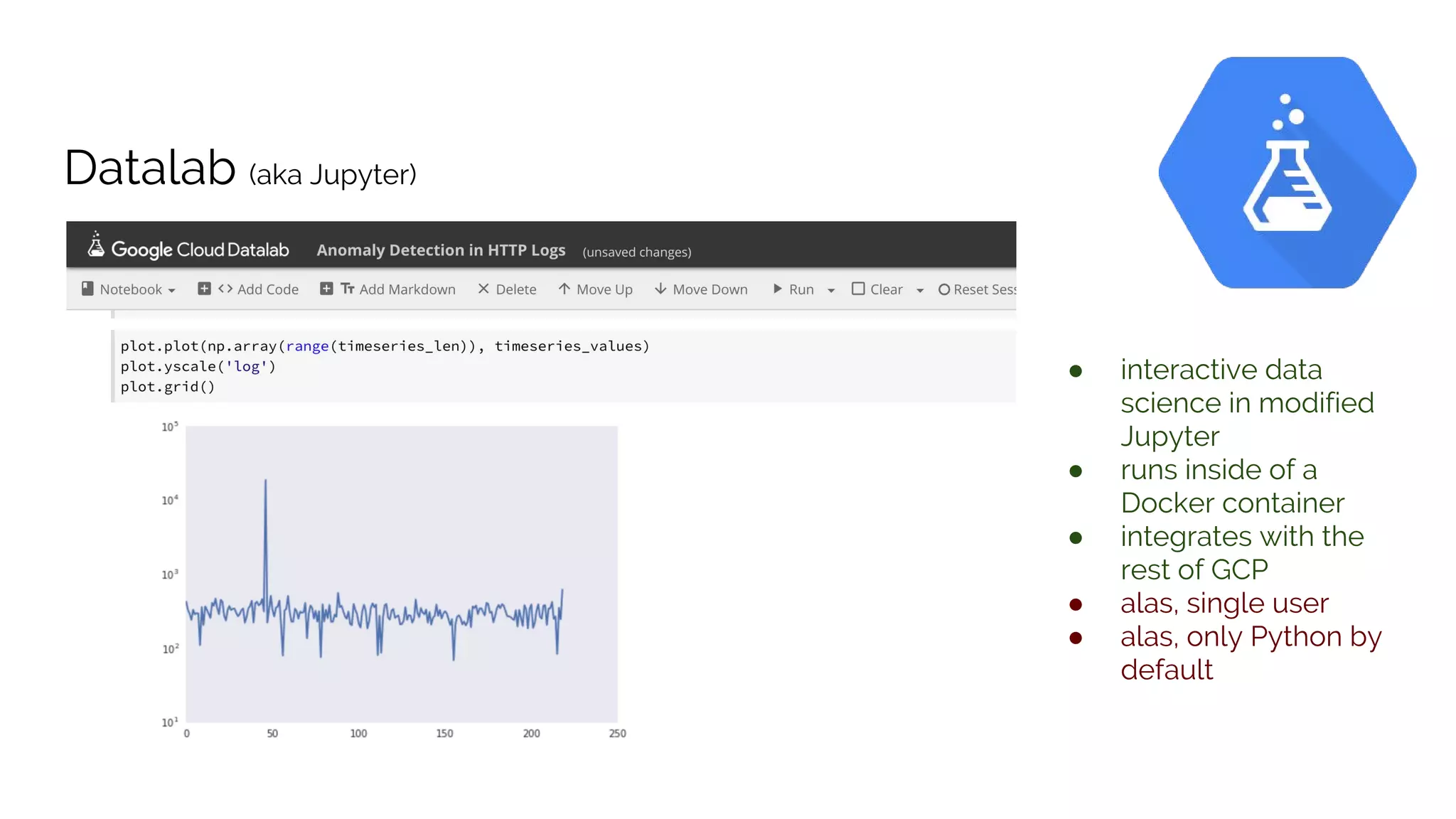Click the Datalab slide heading
This screenshot has height=819, width=1456.
coord(240,168)
